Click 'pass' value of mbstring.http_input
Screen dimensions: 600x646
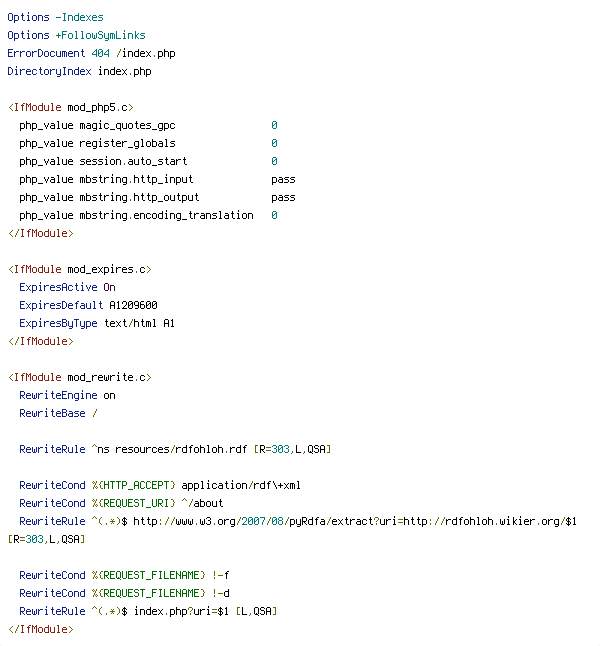click(x=283, y=180)
